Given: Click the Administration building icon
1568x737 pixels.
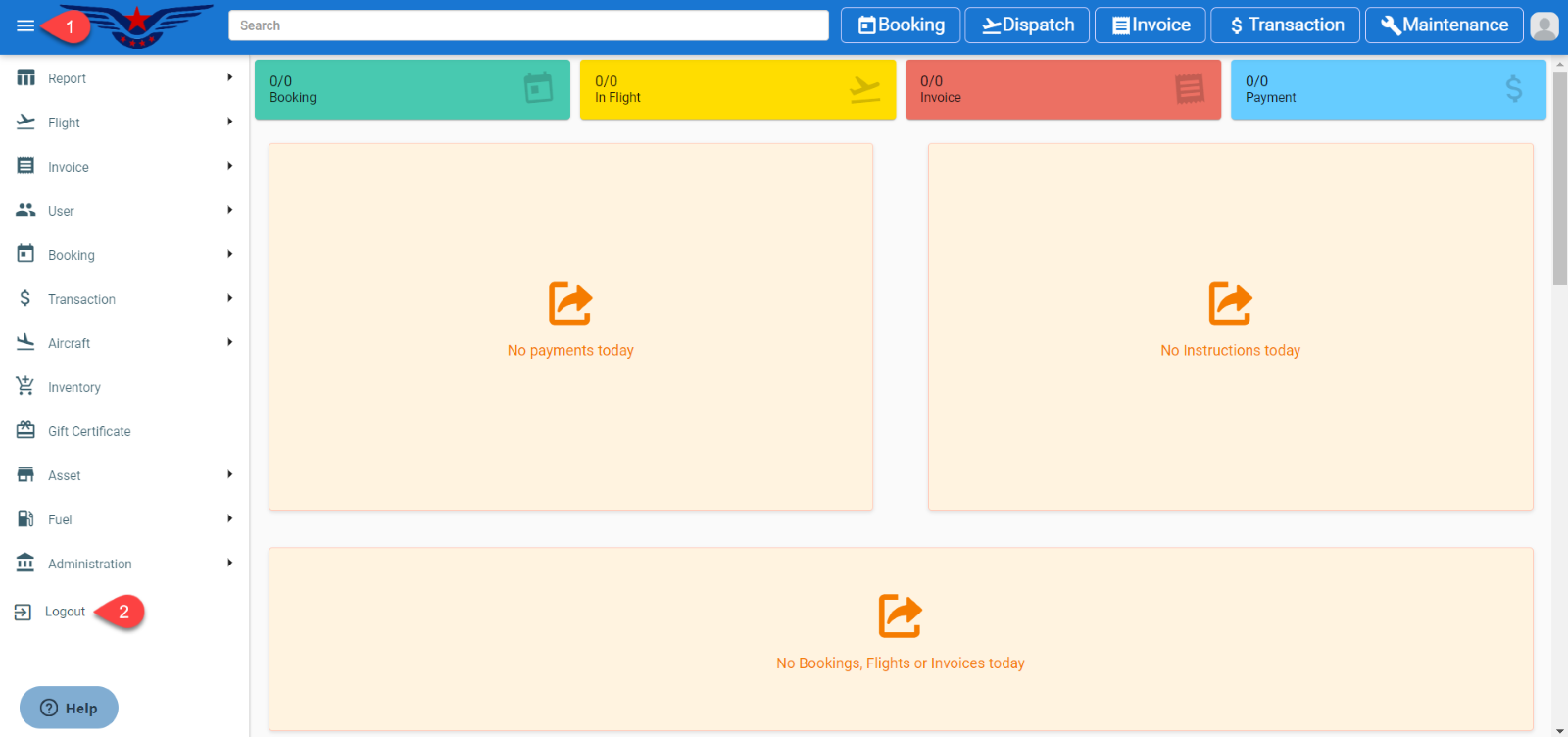Looking at the screenshot, I should tap(25, 563).
